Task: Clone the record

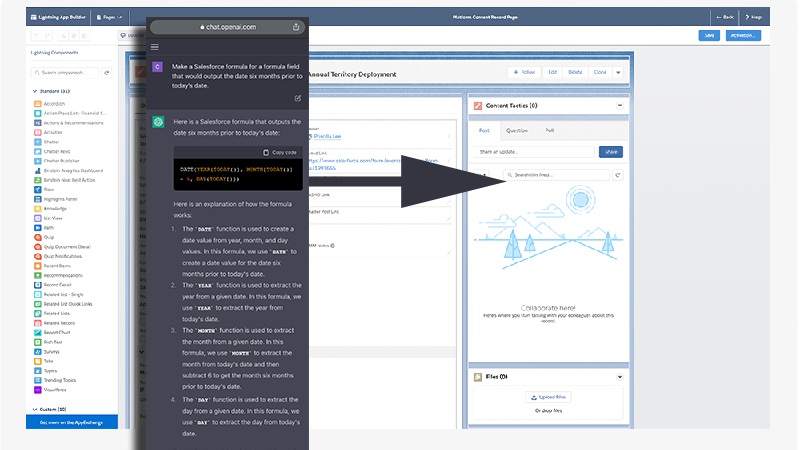Action: coord(600,72)
